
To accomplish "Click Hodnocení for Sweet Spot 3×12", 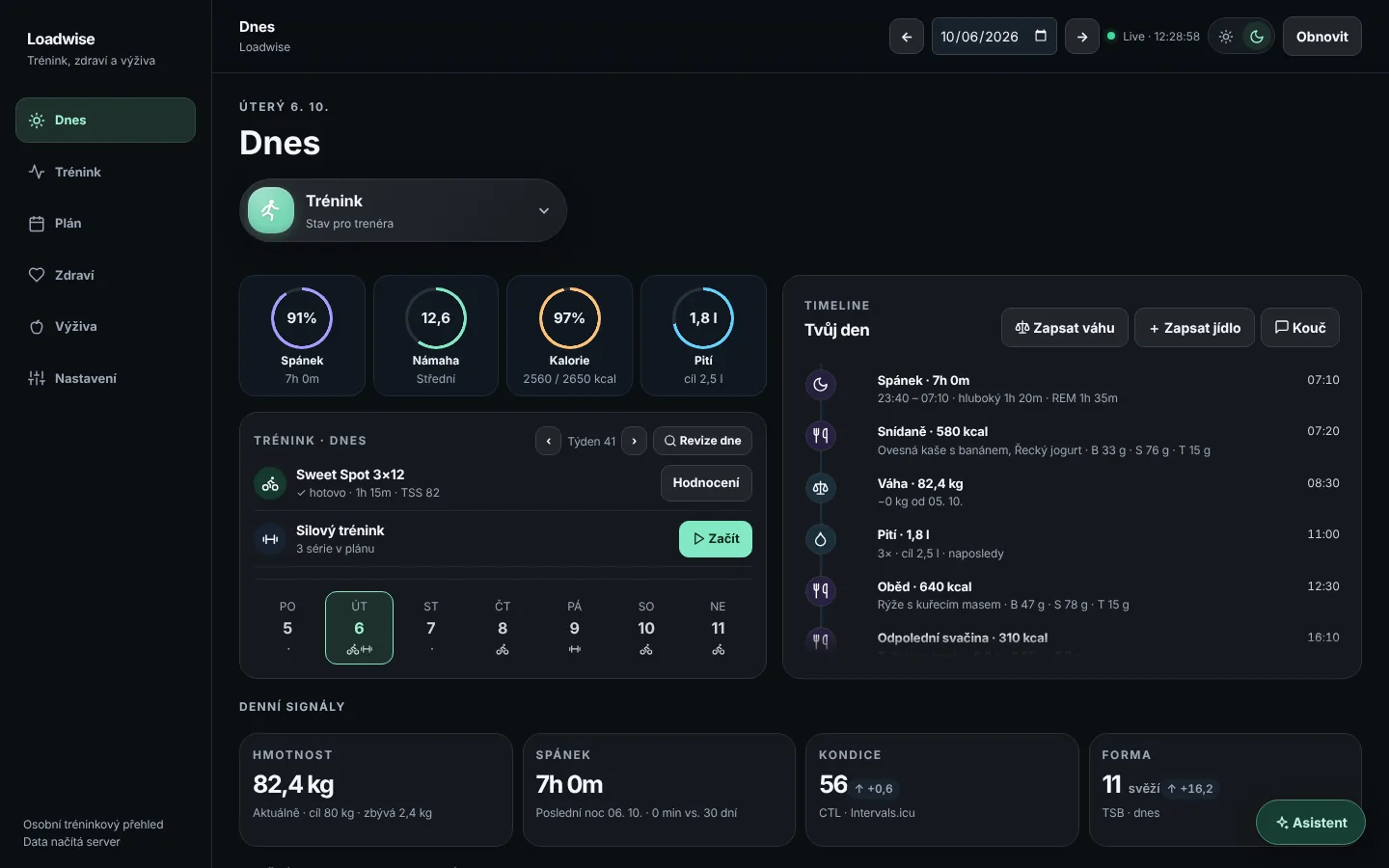I will [706, 483].
